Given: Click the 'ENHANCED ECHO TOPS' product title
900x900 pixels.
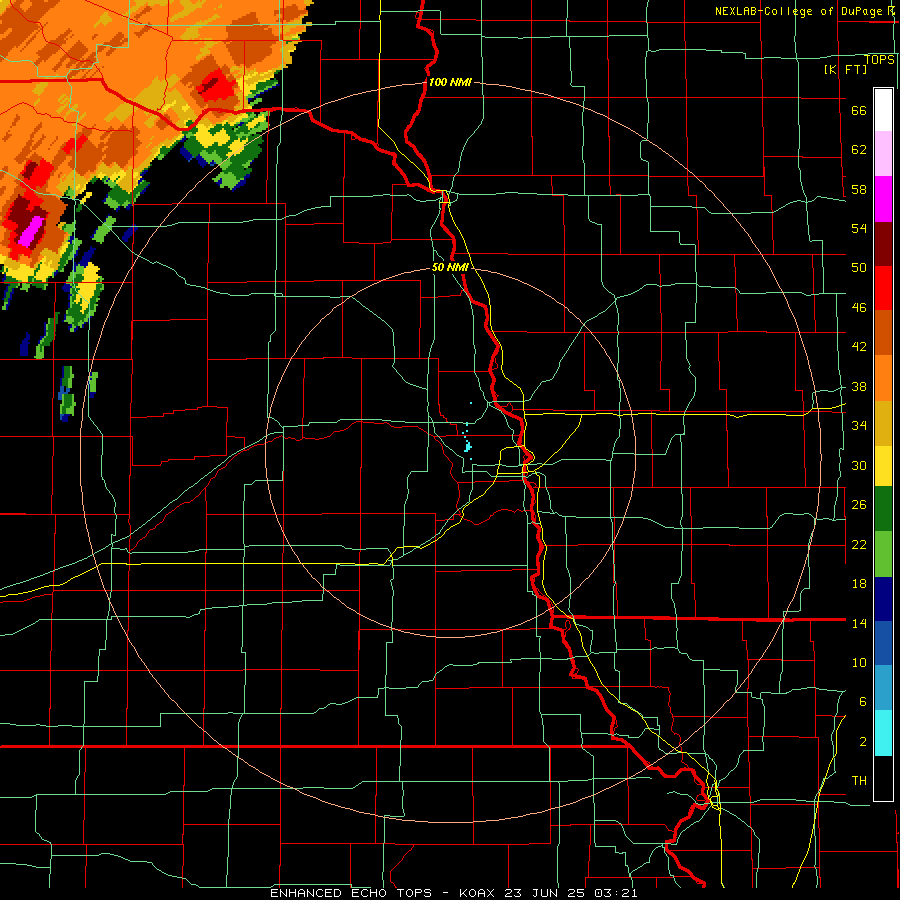Looking at the screenshot, I should (x=351, y=893).
